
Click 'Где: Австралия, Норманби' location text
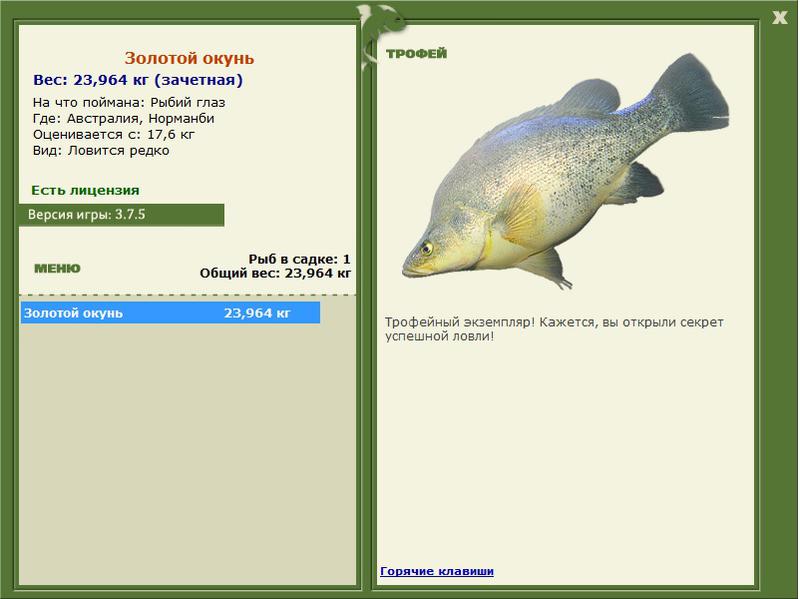(123, 118)
